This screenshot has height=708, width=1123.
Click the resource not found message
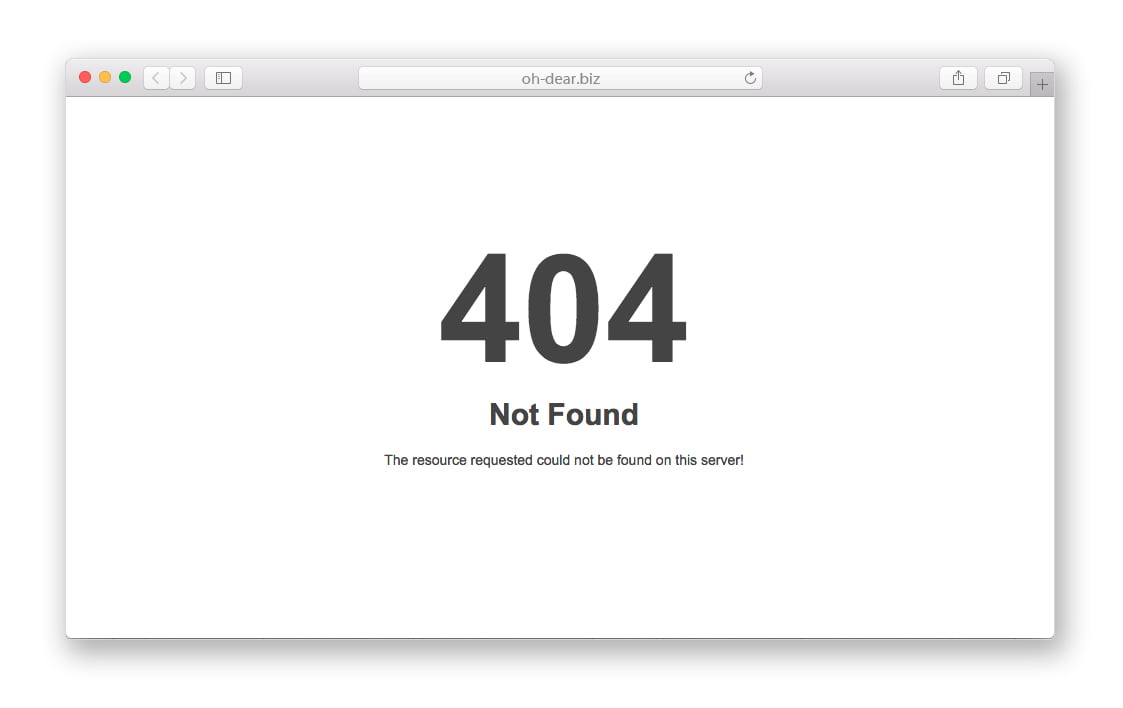pos(564,460)
